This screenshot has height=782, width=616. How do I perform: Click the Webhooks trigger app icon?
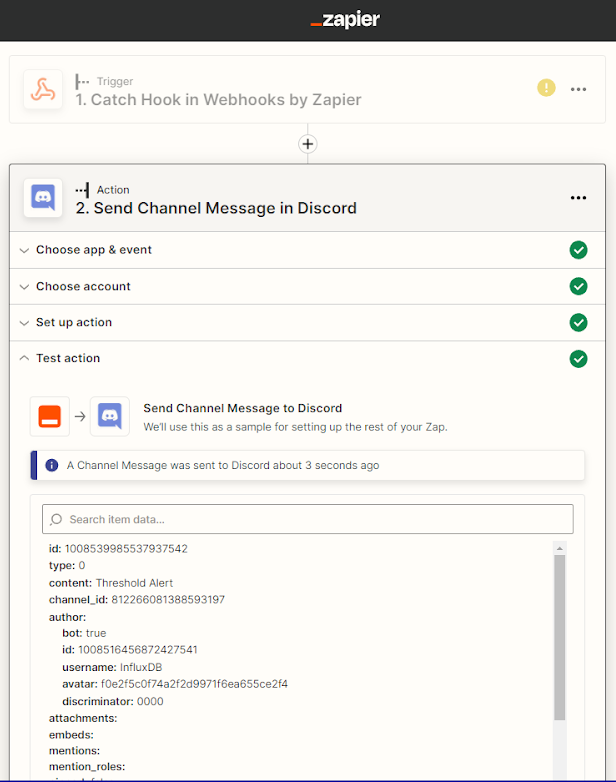point(43,90)
